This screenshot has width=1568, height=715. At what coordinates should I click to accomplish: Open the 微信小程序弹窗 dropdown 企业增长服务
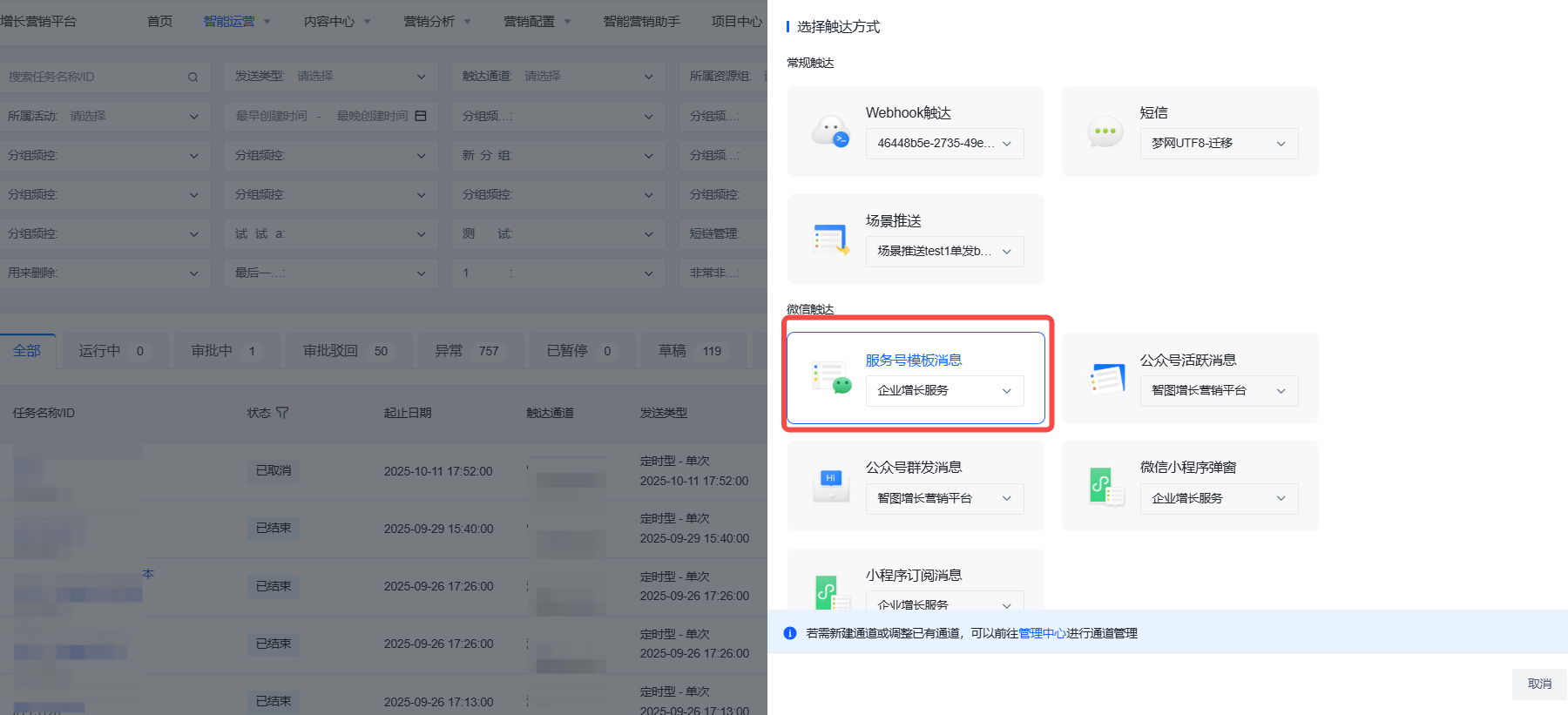1220,499
